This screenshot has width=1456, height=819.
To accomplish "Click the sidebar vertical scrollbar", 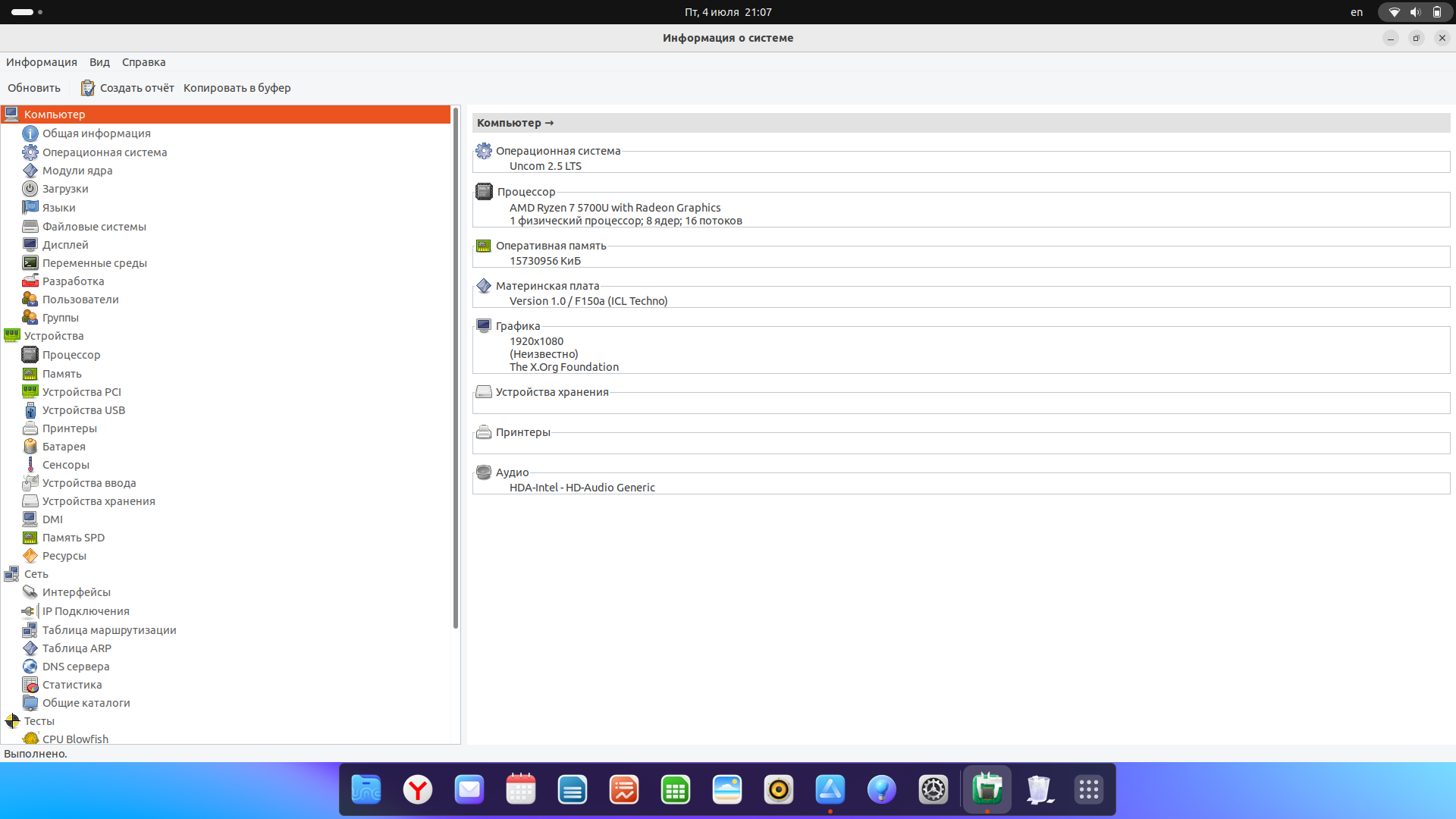I will pos(456,368).
